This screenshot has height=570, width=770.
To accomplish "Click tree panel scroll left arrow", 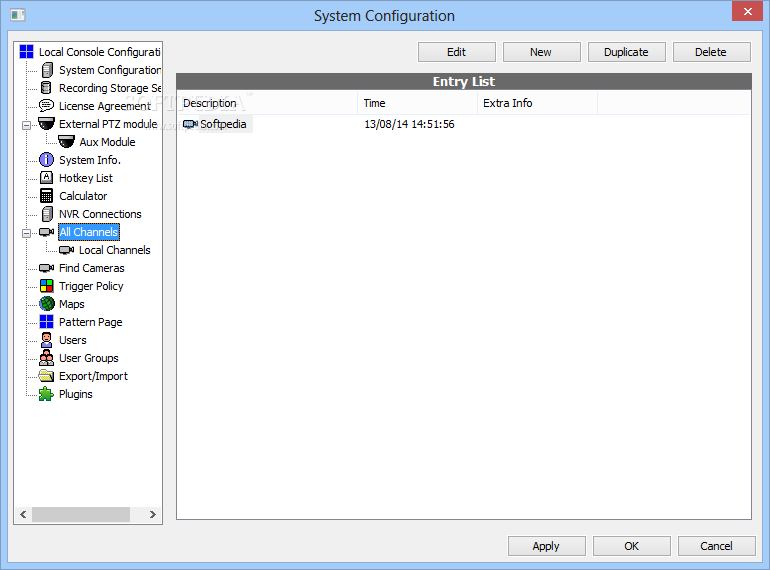I will coord(23,514).
